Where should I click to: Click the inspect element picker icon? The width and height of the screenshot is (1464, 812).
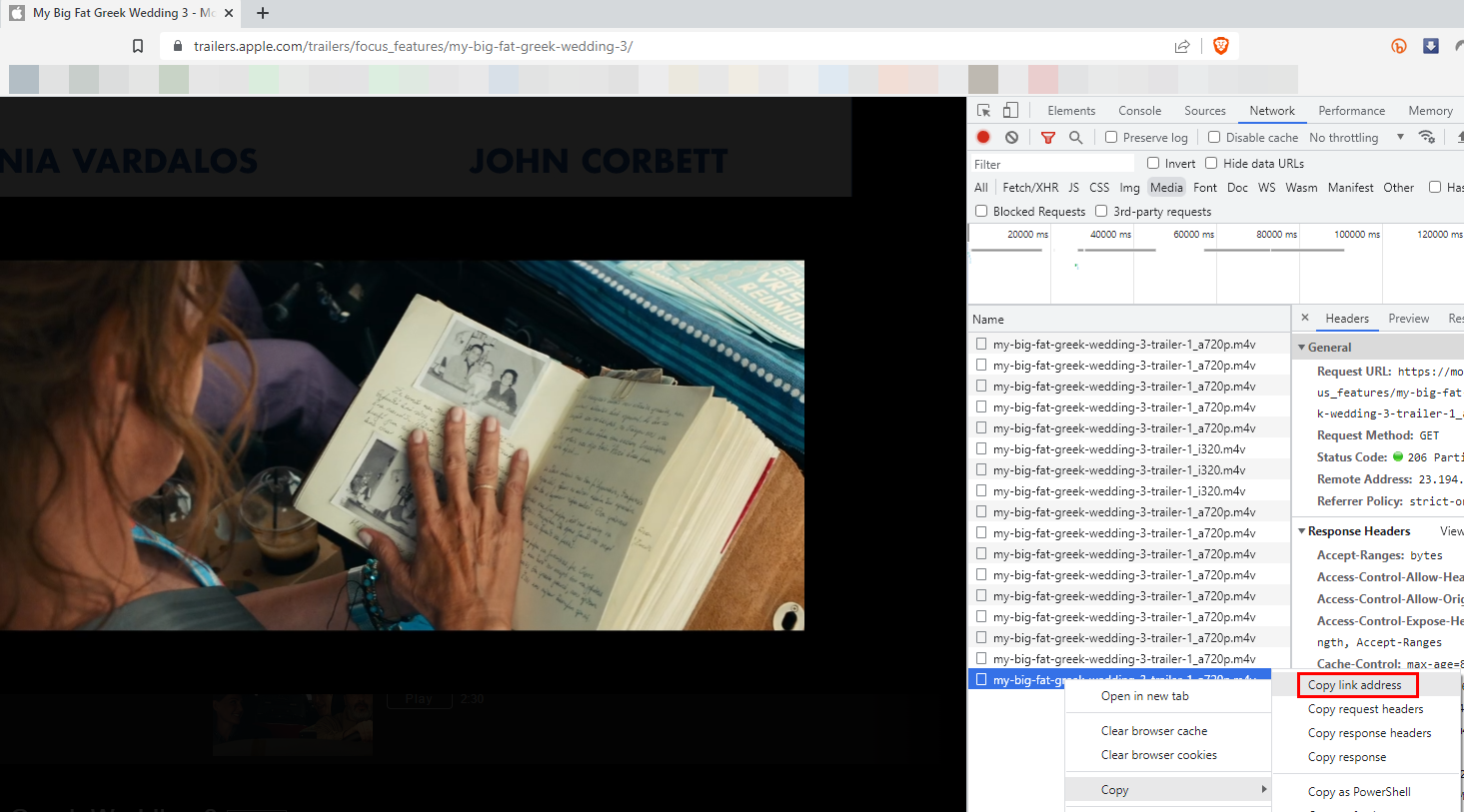click(x=983, y=111)
